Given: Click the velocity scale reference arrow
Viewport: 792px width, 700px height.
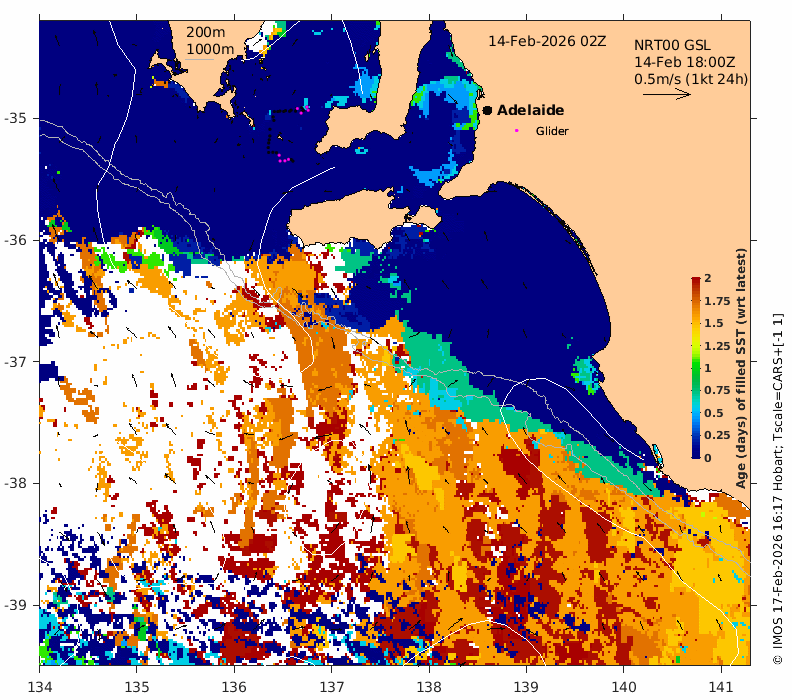Looking at the screenshot, I should pyautogui.click(x=667, y=94).
